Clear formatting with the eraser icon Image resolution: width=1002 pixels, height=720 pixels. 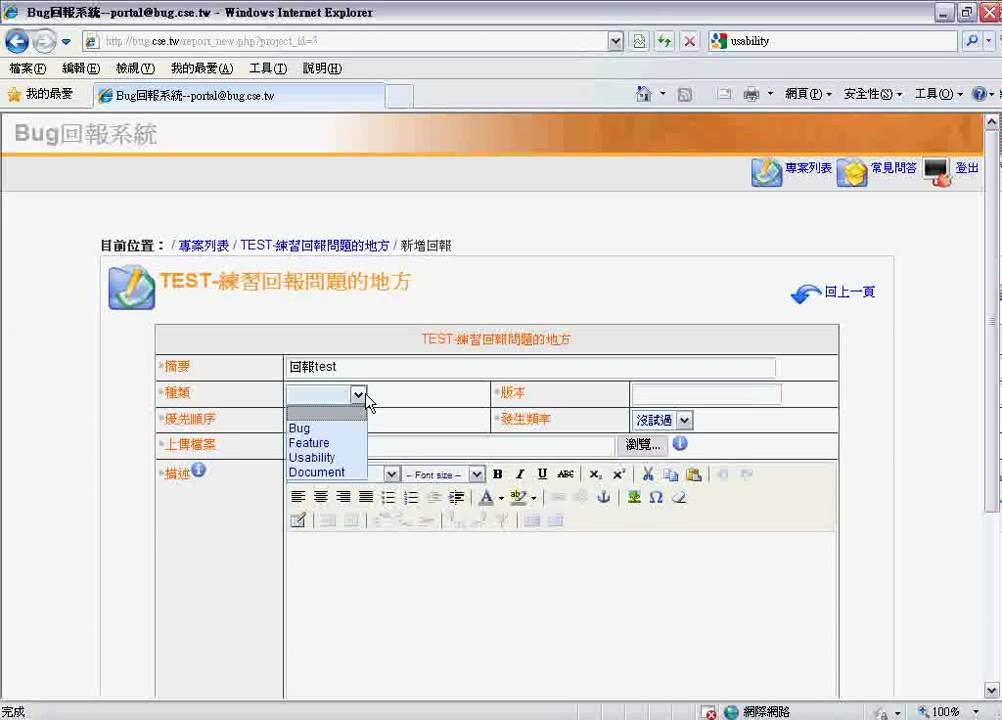click(x=679, y=497)
